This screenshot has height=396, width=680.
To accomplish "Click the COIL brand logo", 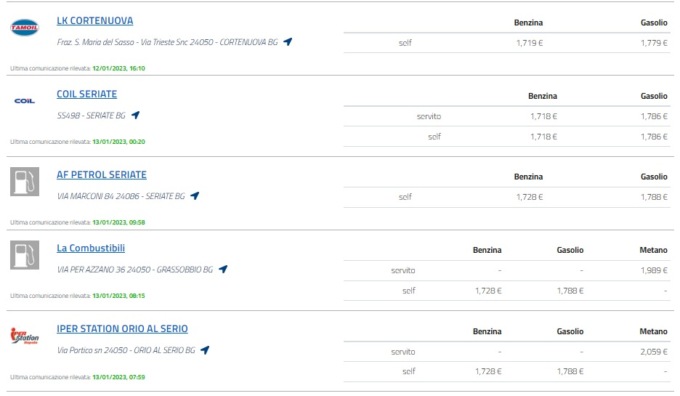I will (24, 101).
